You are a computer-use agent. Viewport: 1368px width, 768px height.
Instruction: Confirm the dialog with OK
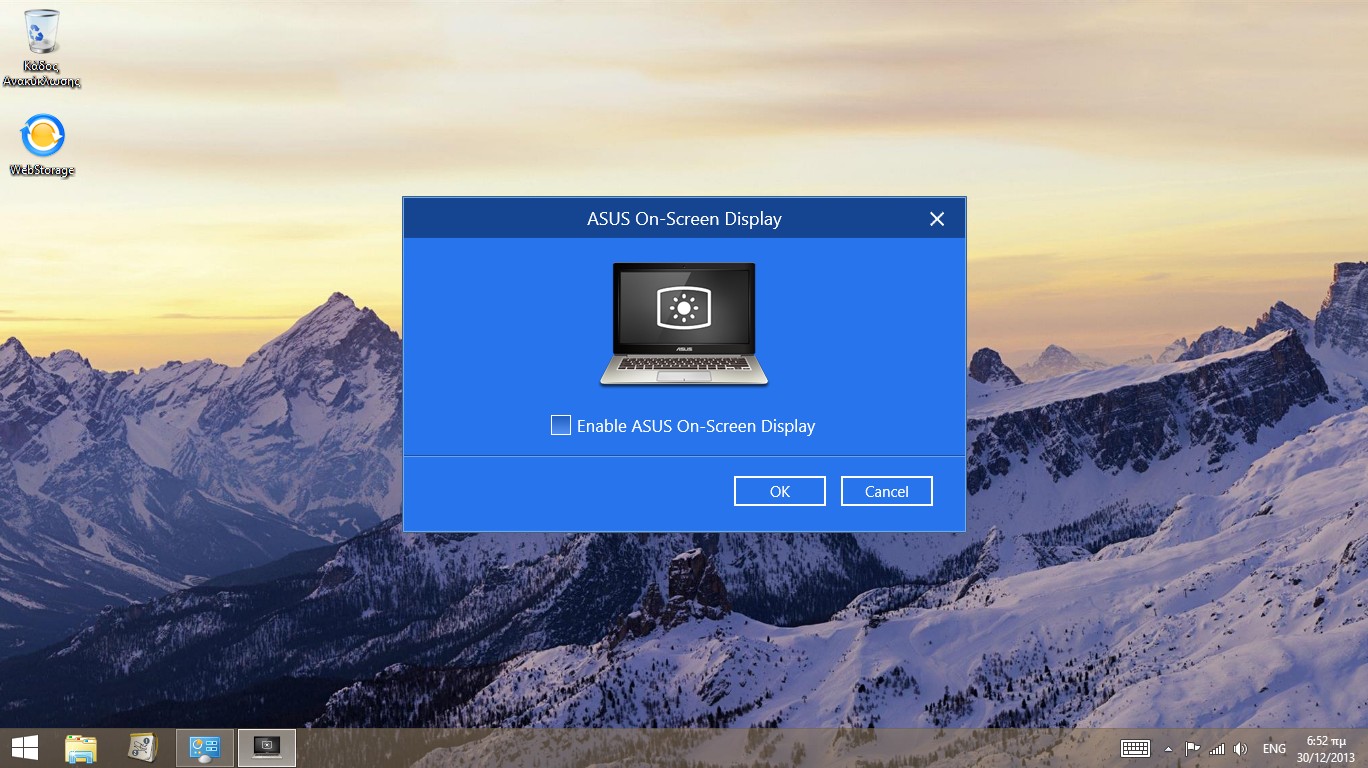pyautogui.click(x=780, y=491)
